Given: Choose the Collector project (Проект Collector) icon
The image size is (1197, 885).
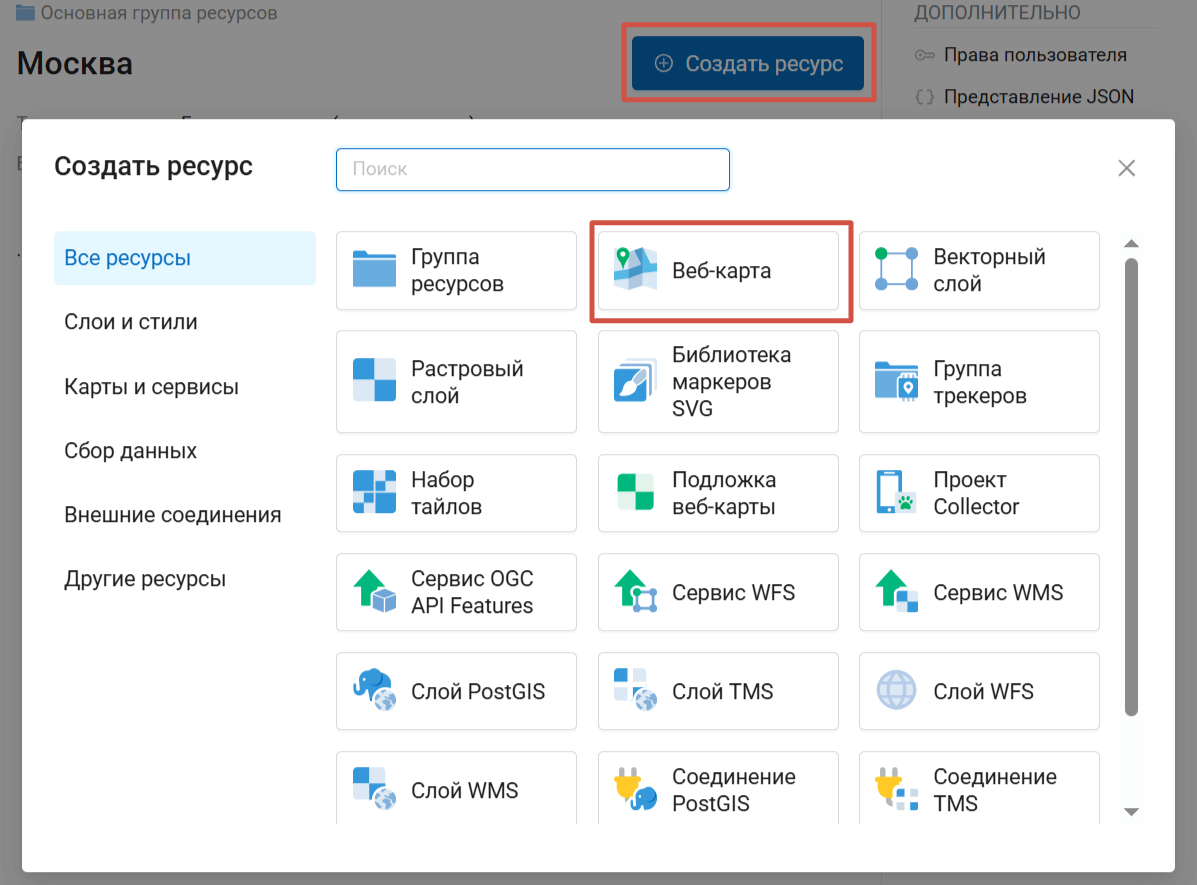Looking at the screenshot, I should click(x=896, y=493).
